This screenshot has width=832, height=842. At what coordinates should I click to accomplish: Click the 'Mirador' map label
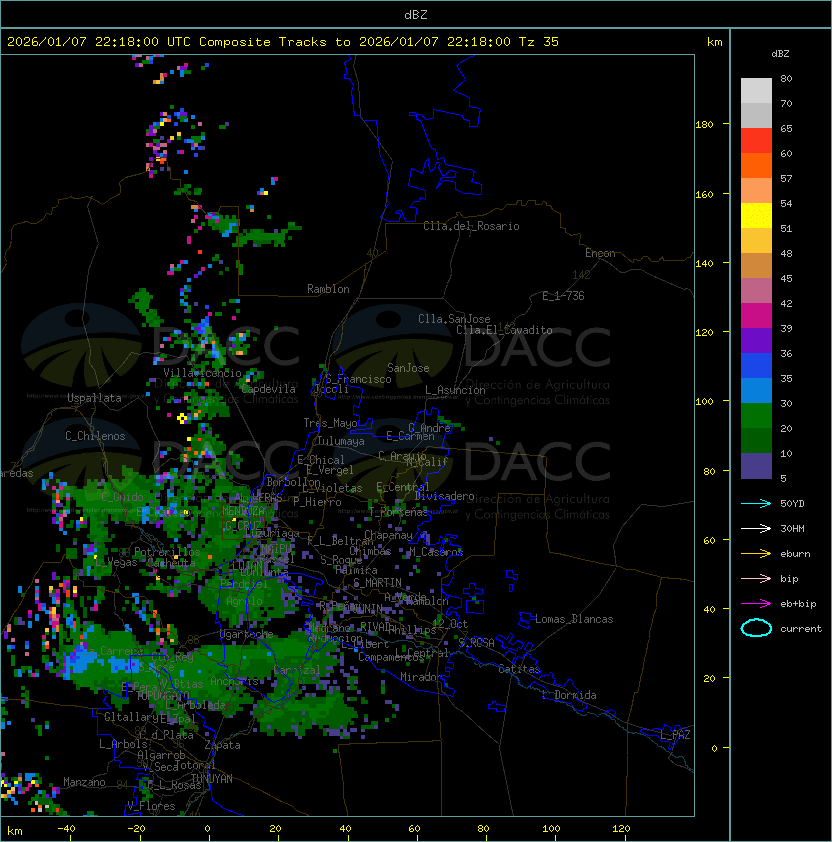click(422, 677)
